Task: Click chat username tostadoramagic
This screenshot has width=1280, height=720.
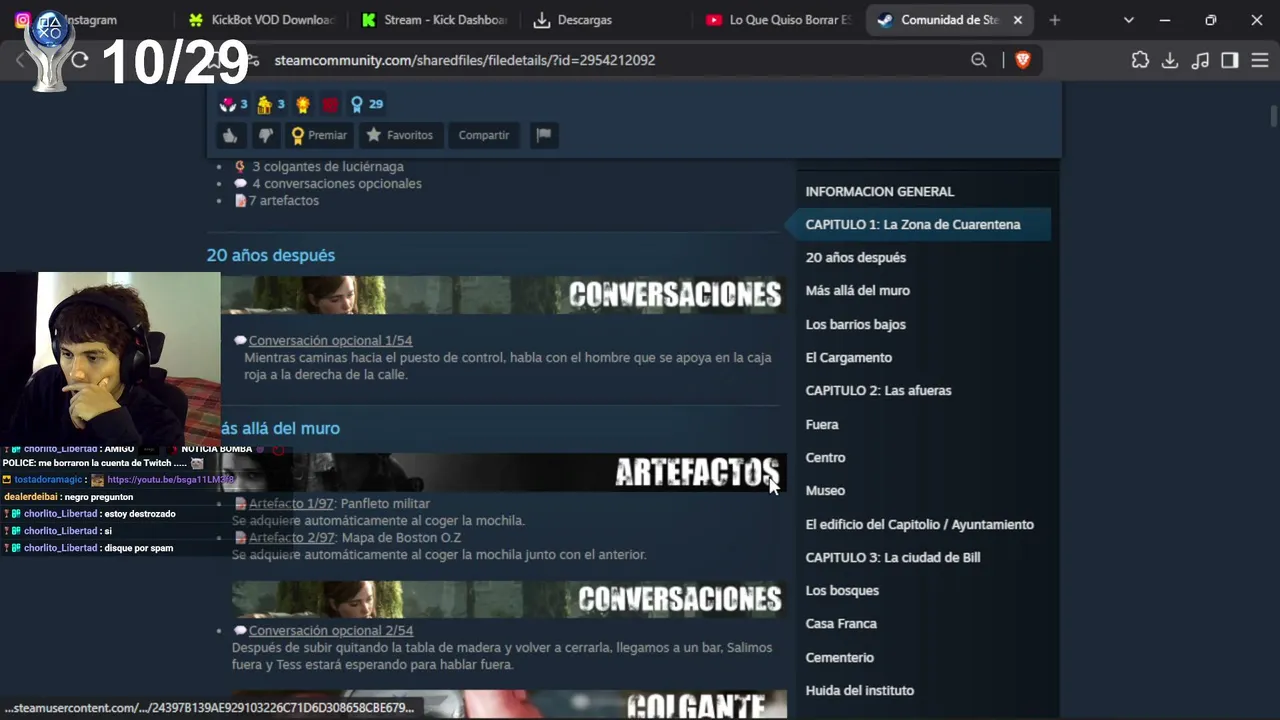Action: 48,480
